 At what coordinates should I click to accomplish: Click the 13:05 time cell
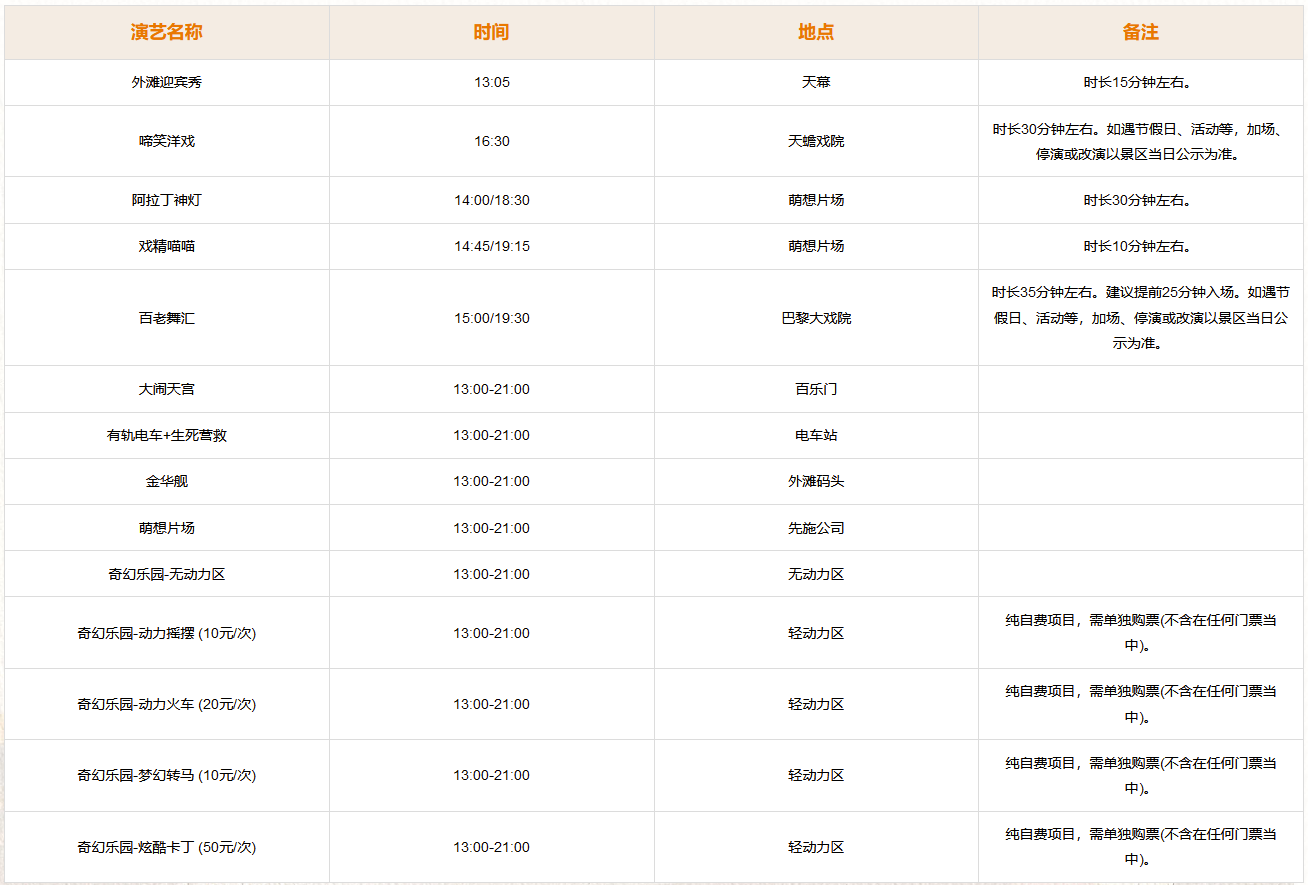click(491, 82)
